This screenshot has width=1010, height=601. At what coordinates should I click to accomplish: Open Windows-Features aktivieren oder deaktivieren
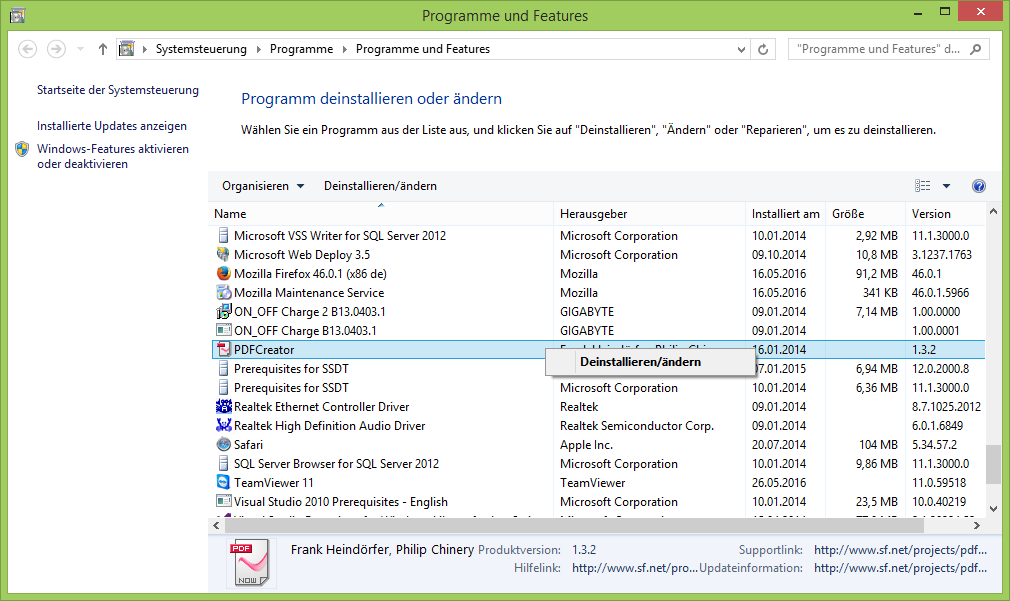click(113, 157)
